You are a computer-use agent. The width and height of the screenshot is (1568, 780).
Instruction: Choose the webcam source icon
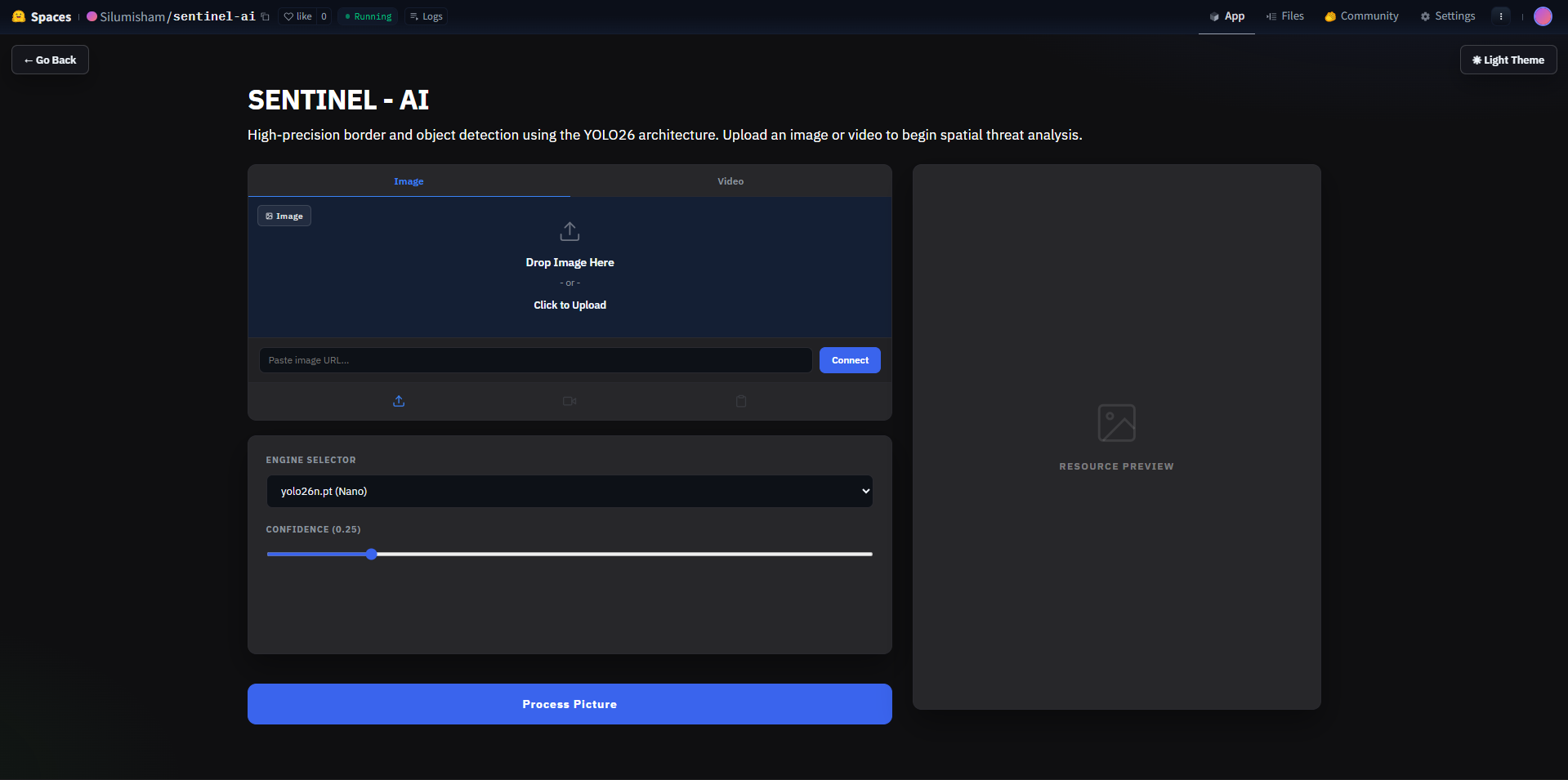[x=570, y=401]
